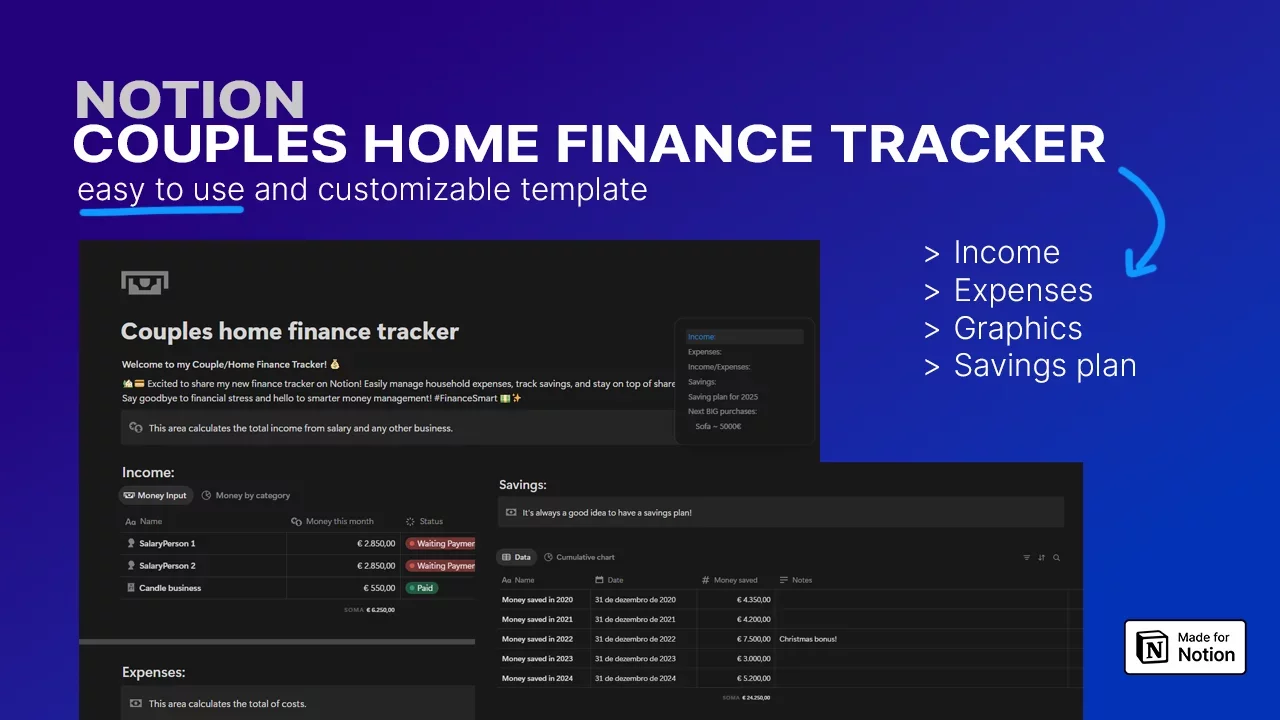Click the Candle business building icon
This screenshot has height=720, width=1280.
click(x=131, y=588)
